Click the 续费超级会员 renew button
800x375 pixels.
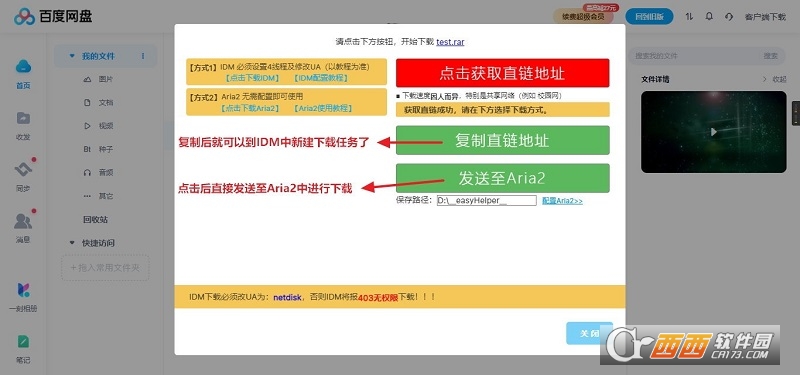(x=583, y=17)
